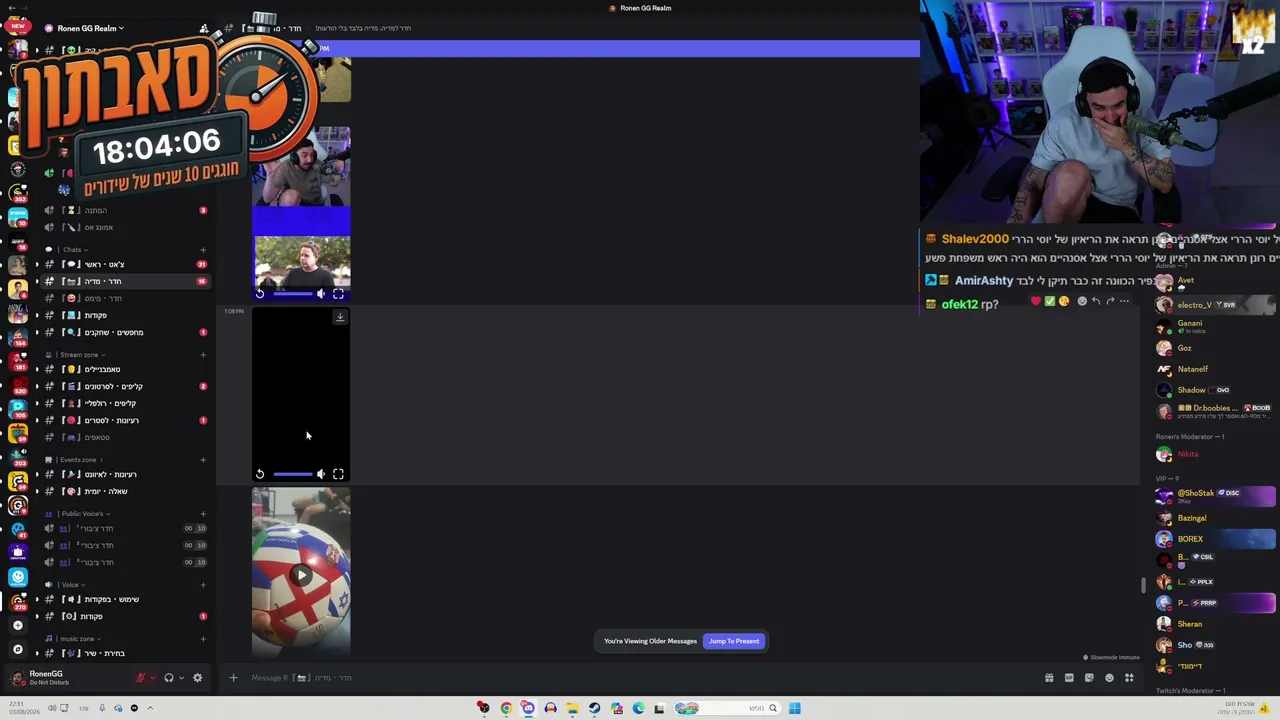Toggle microphone mute in user panel
This screenshot has height=720, width=1280.
[141, 678]
